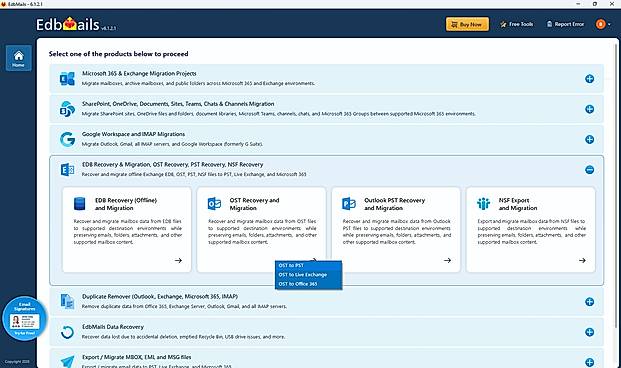Select 'NSF Export and Migration' card title
Screen dimensions: 621x368
pyautogui.click(x=518, y=204)
